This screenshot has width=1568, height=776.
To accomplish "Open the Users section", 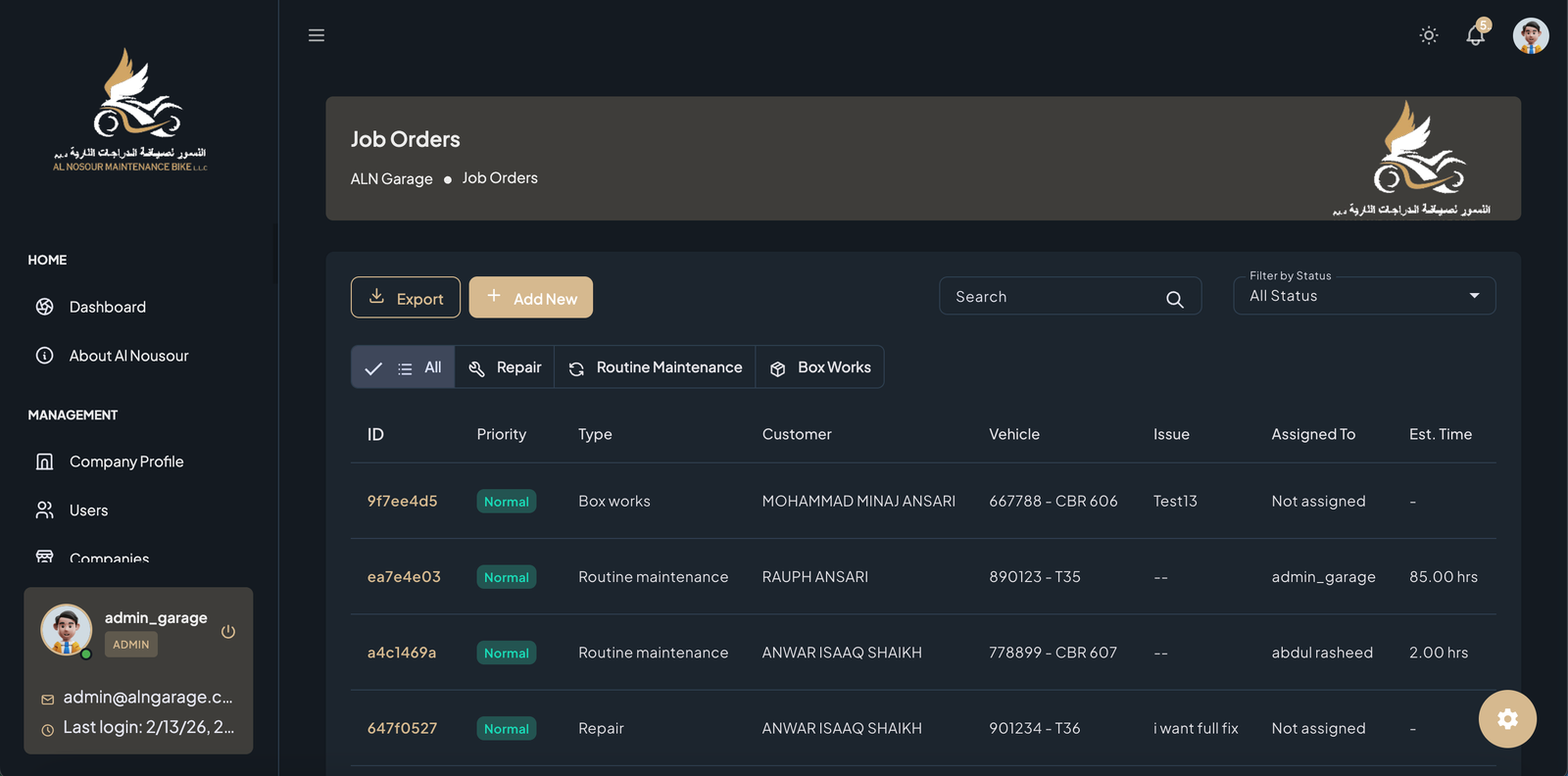I will point(88,510).
